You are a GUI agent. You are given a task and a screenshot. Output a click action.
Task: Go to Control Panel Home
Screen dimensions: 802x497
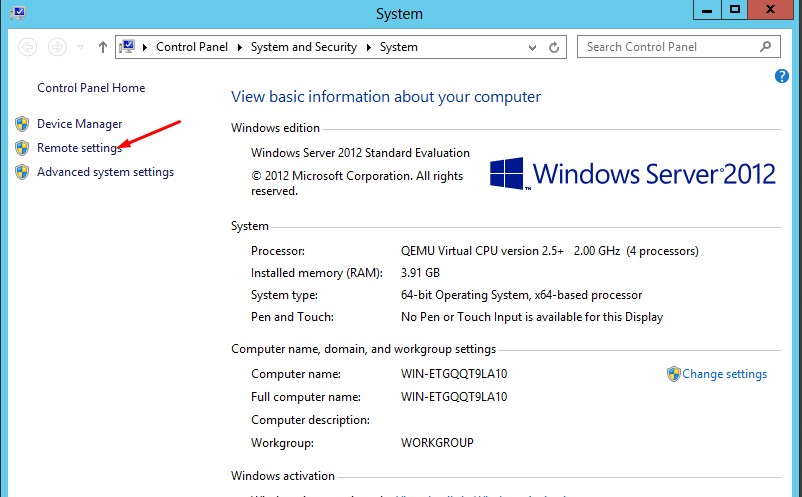click(91, 88)
